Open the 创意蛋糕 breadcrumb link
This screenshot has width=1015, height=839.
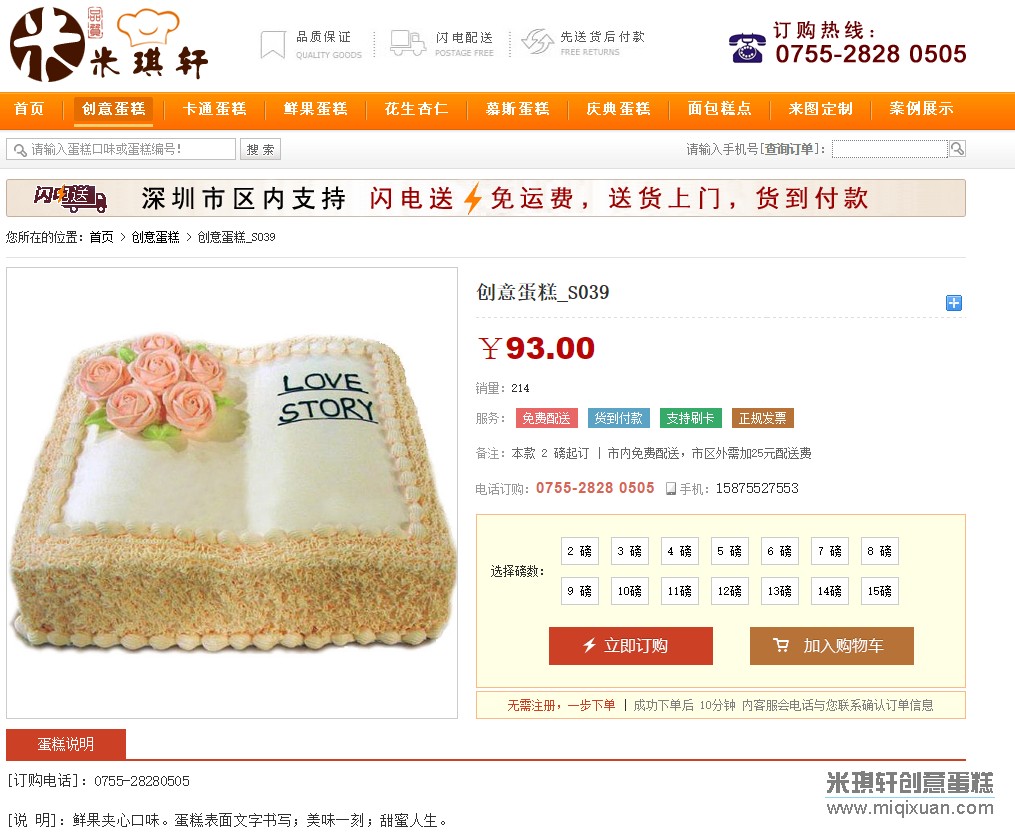[155, 237]
